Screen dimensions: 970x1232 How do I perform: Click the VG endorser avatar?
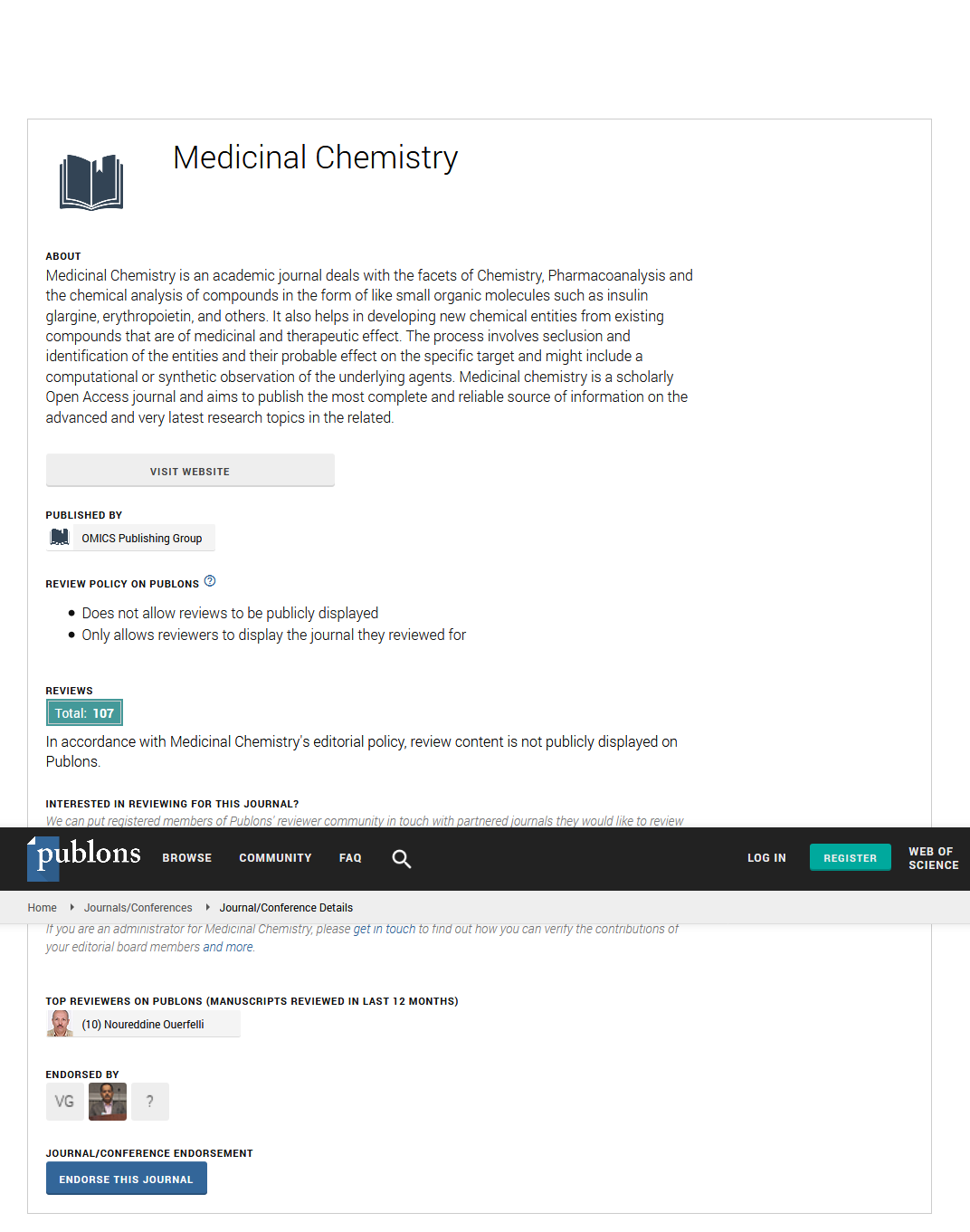coord(64,1102)
